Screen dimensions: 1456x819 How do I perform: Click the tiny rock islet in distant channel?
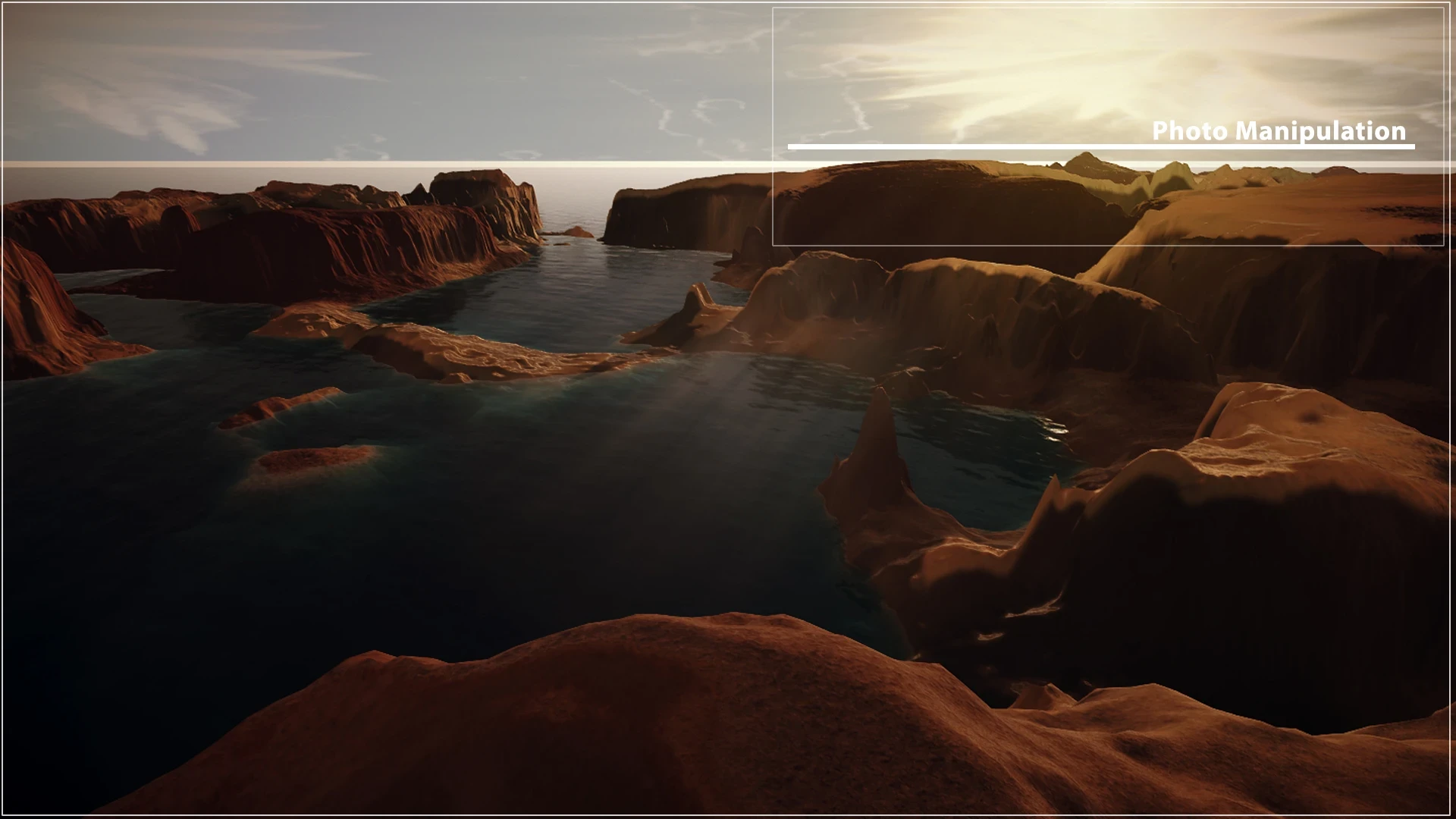576,232
